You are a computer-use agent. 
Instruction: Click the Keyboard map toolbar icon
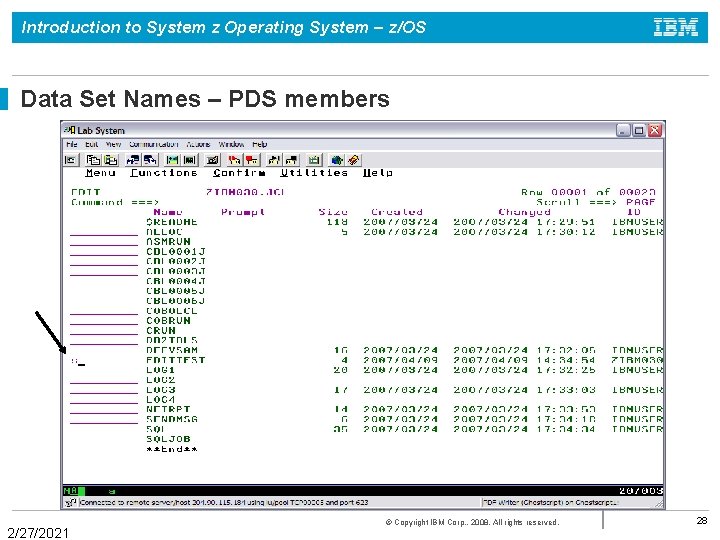tap(213, 160)
